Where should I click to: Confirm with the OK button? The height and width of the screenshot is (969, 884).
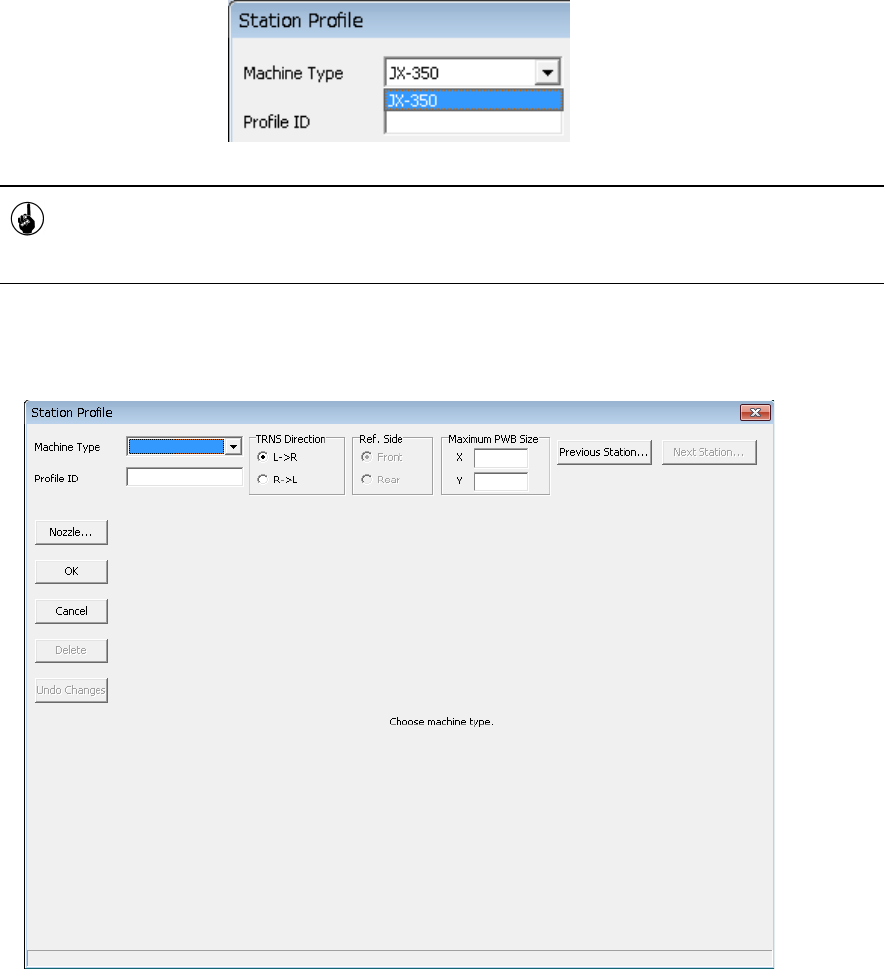[71, 572]
